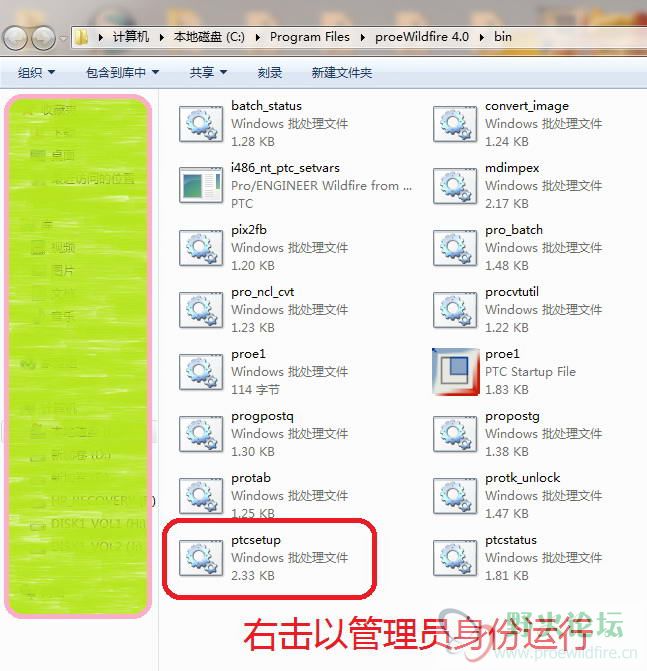Click the pro_ncl_cvt file name
Screen dimensions: 647x671
[262, 292]
